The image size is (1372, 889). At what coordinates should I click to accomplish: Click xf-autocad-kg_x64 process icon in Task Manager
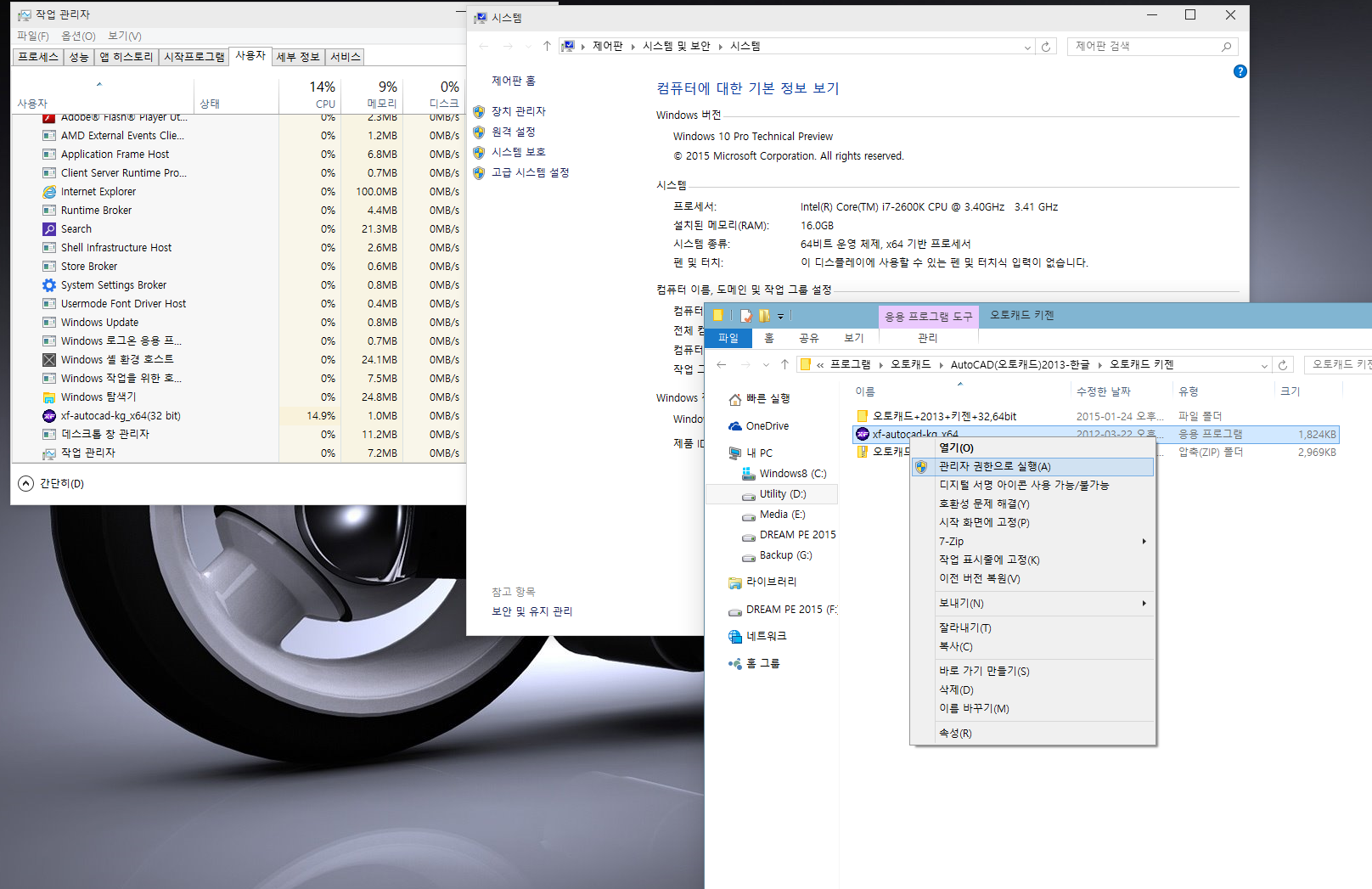pyautogui.click(x=49, y=416)
